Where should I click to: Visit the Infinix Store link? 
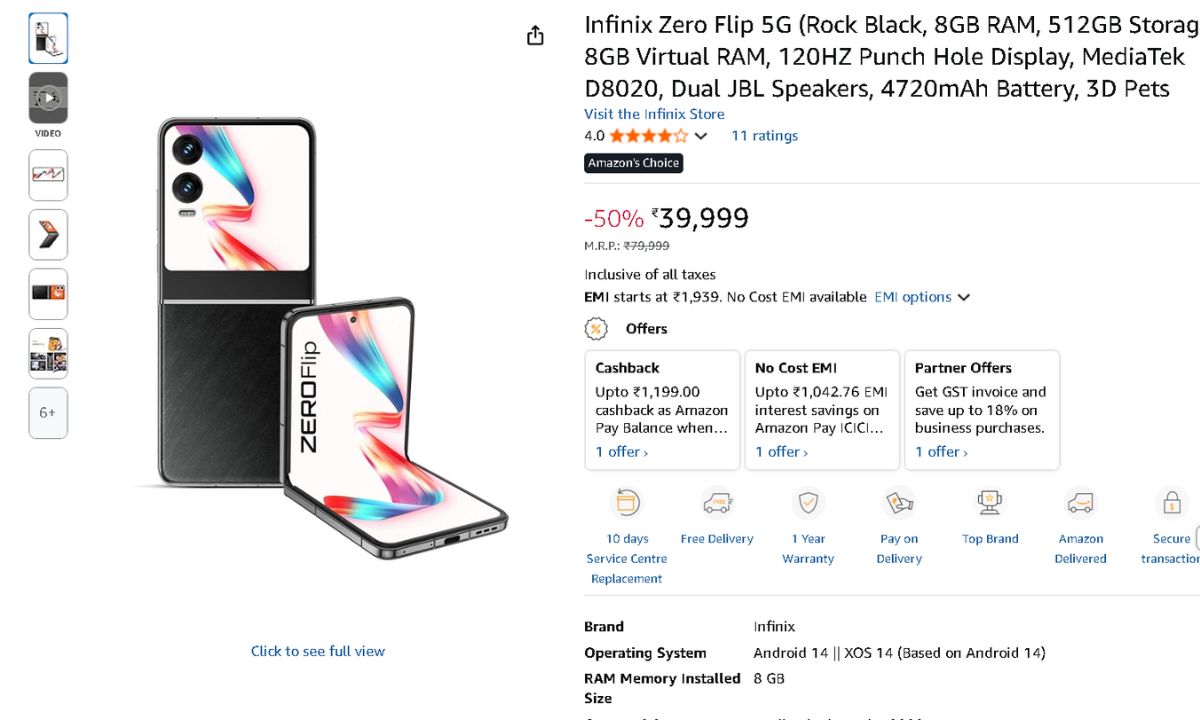tap(654, 114)
